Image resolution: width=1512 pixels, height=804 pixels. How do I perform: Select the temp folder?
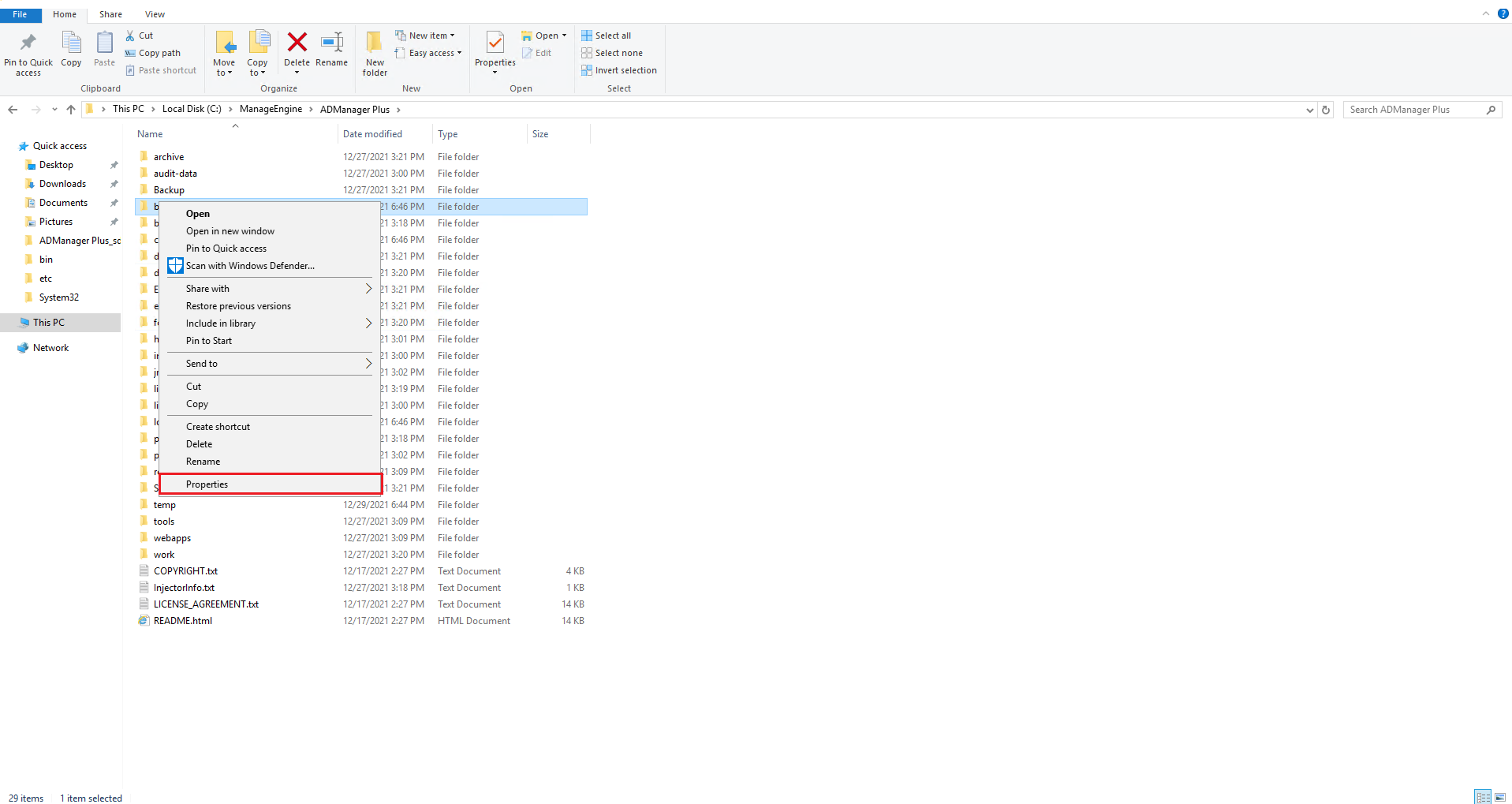point(164,505)
